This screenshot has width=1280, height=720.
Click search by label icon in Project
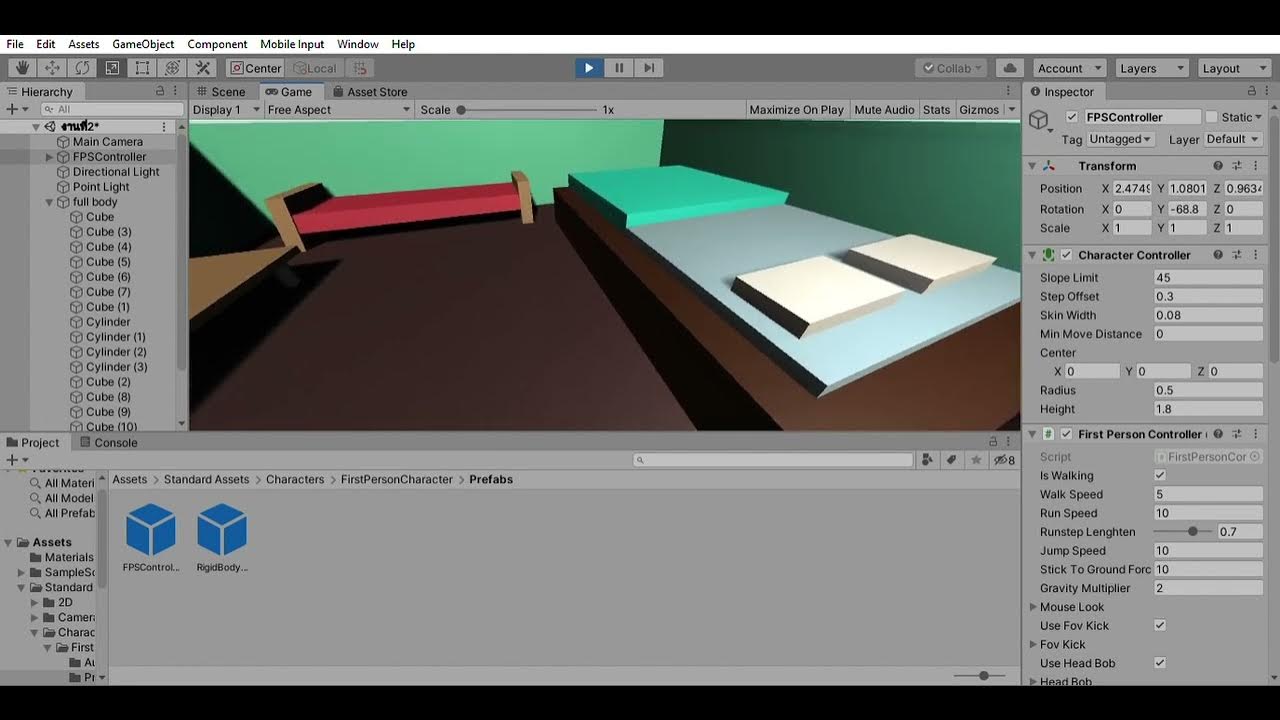[x=951, y=460]
